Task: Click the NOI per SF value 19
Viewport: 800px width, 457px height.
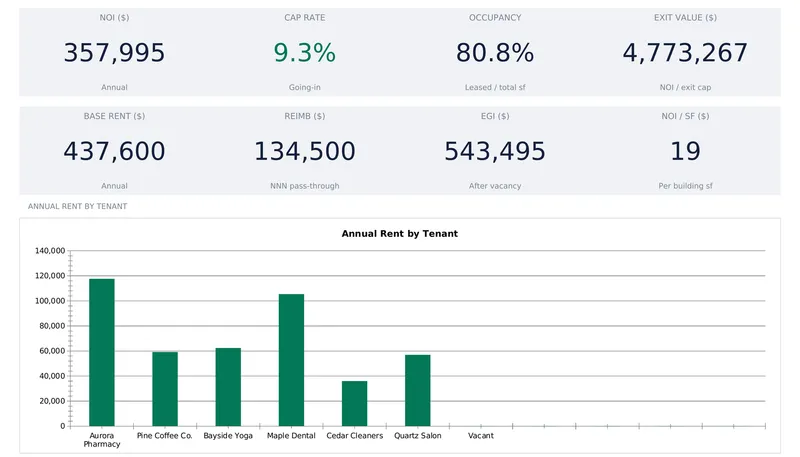Action: point(685,151)
